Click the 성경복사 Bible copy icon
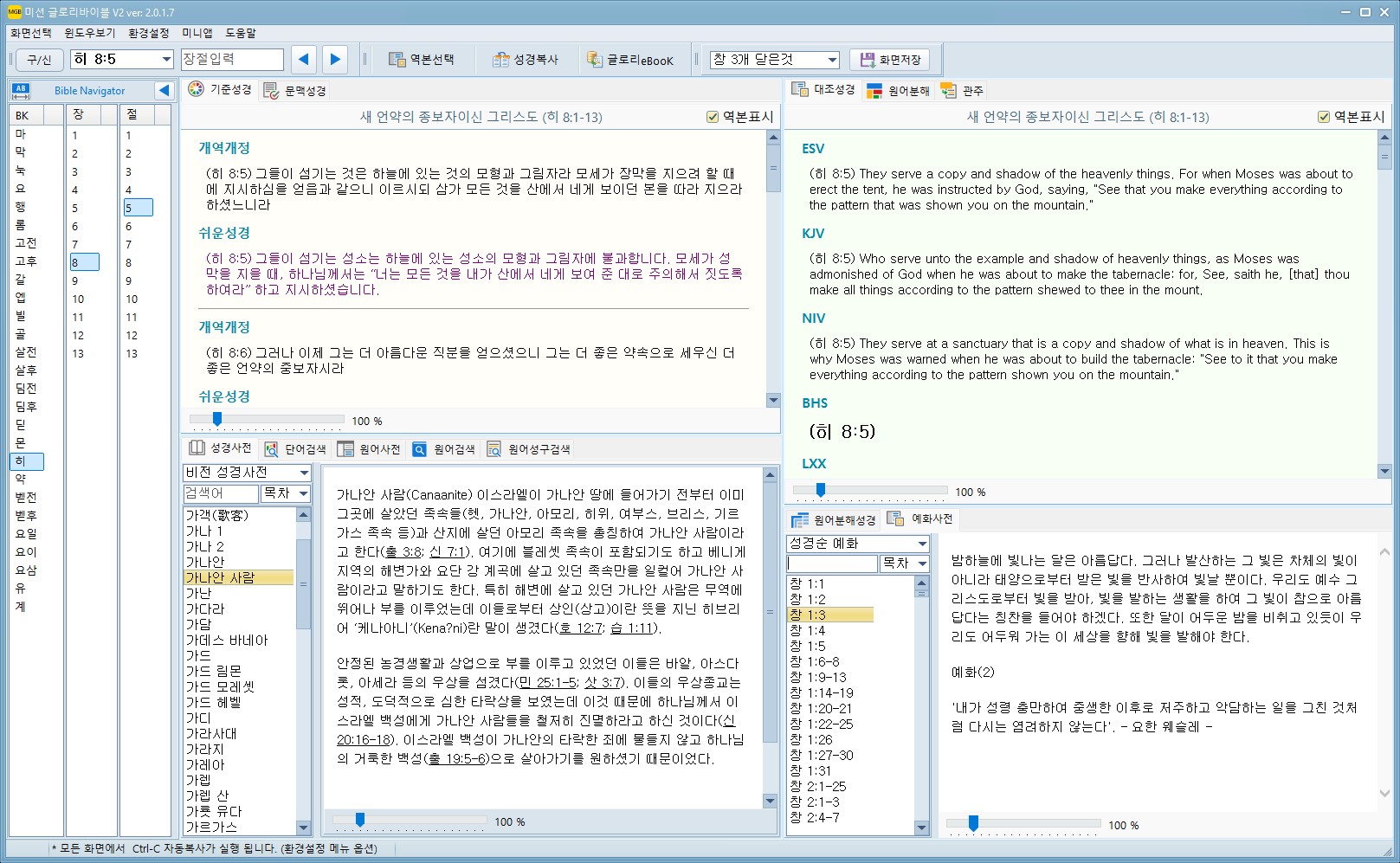Image resolution: width=1400 pixels, height=863 pixels. (501, 59)
